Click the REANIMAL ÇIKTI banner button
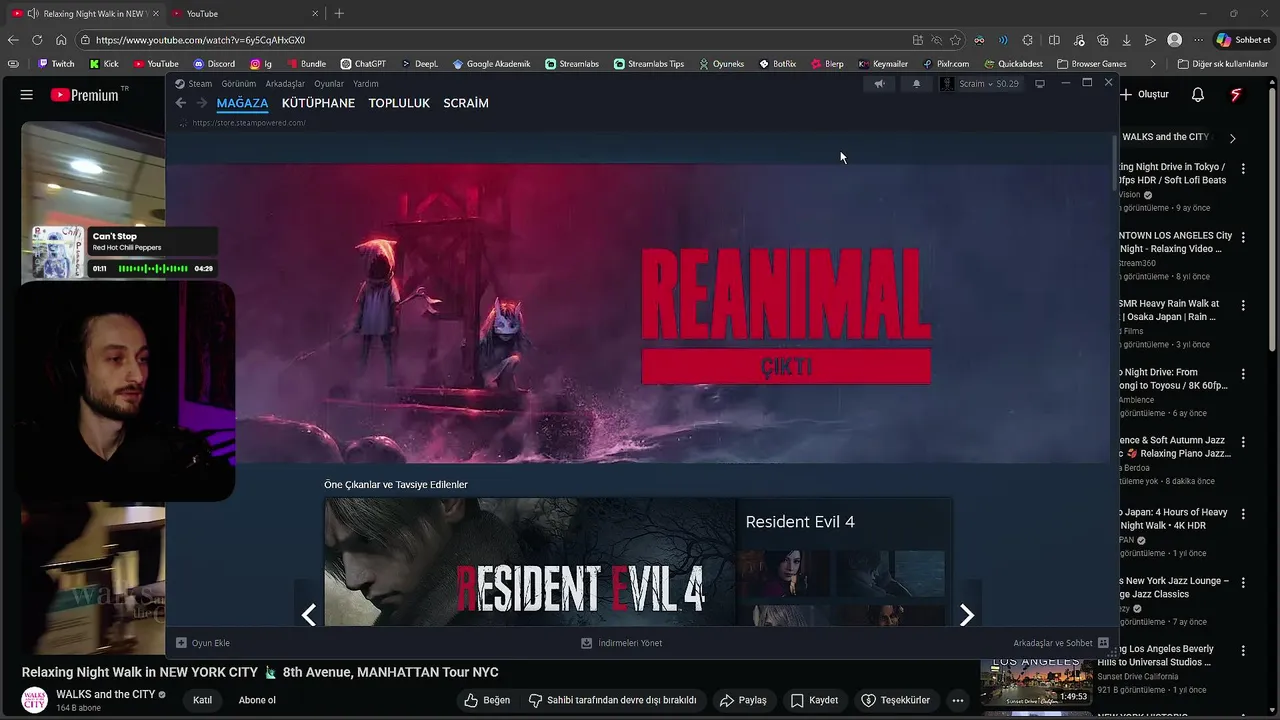This screenshot has width=1280, height=720. (x=786, y=366)
